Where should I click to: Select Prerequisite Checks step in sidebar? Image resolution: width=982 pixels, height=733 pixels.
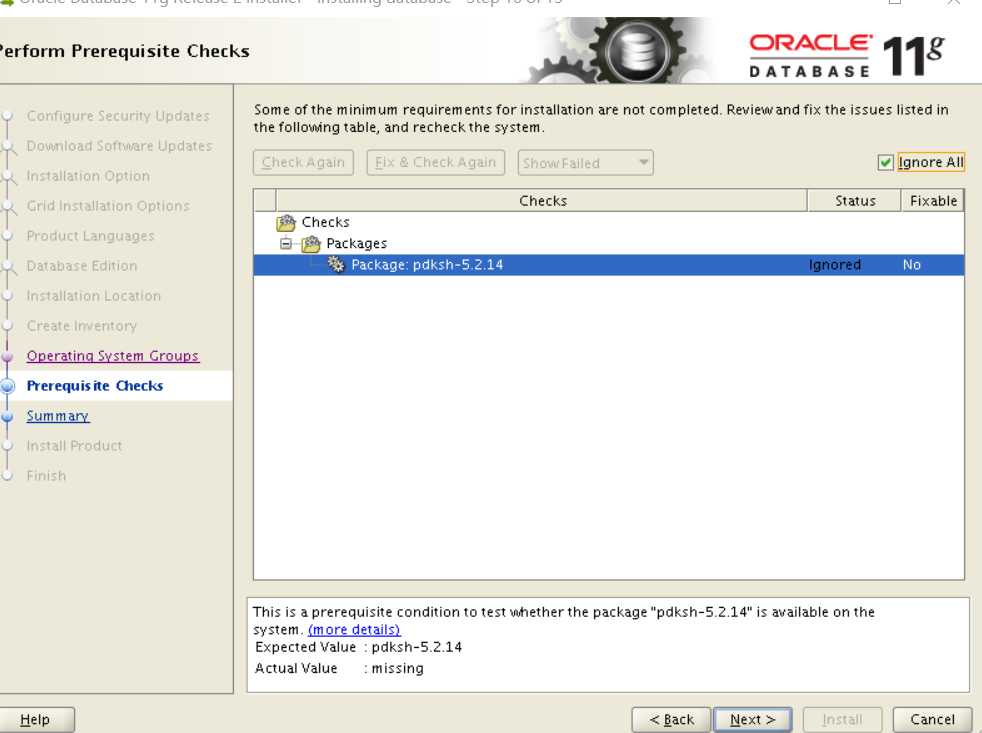(x=95, y=386)
